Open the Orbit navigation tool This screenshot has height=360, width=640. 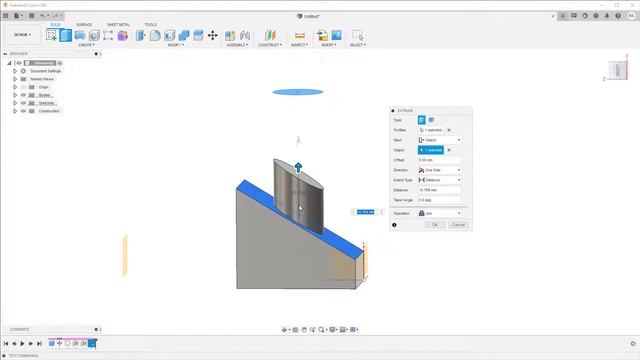[x=284, y=330]
